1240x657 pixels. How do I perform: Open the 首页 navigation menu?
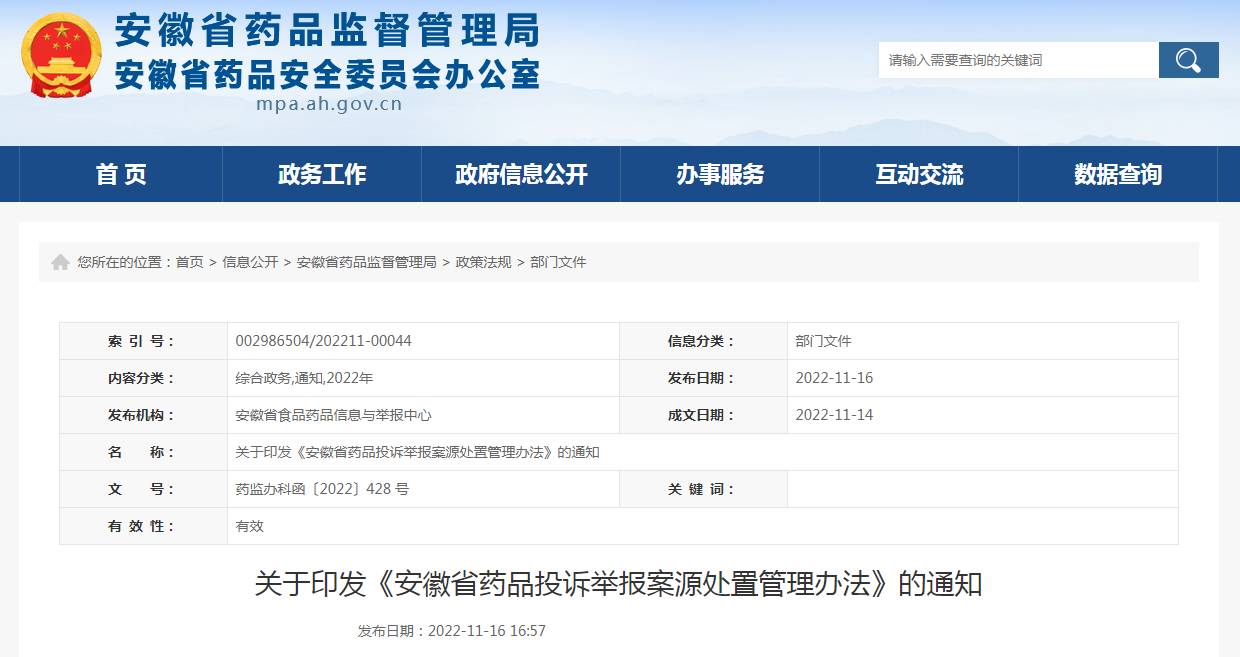121,174
